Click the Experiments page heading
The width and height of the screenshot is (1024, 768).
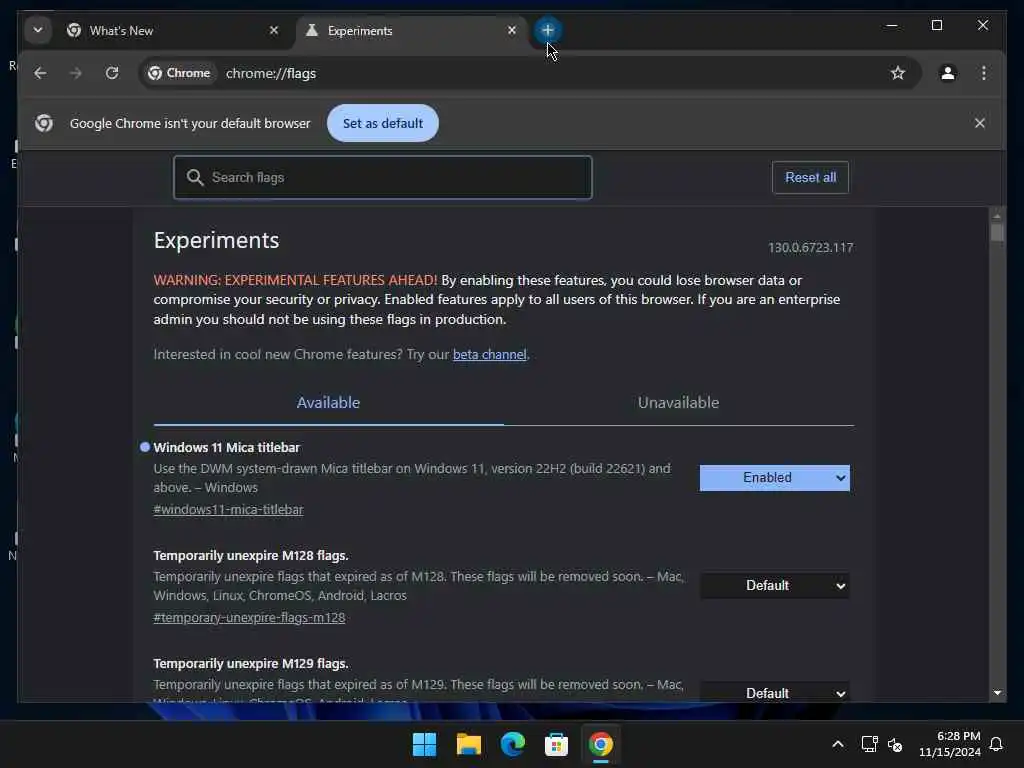click(x=216, y=240)
